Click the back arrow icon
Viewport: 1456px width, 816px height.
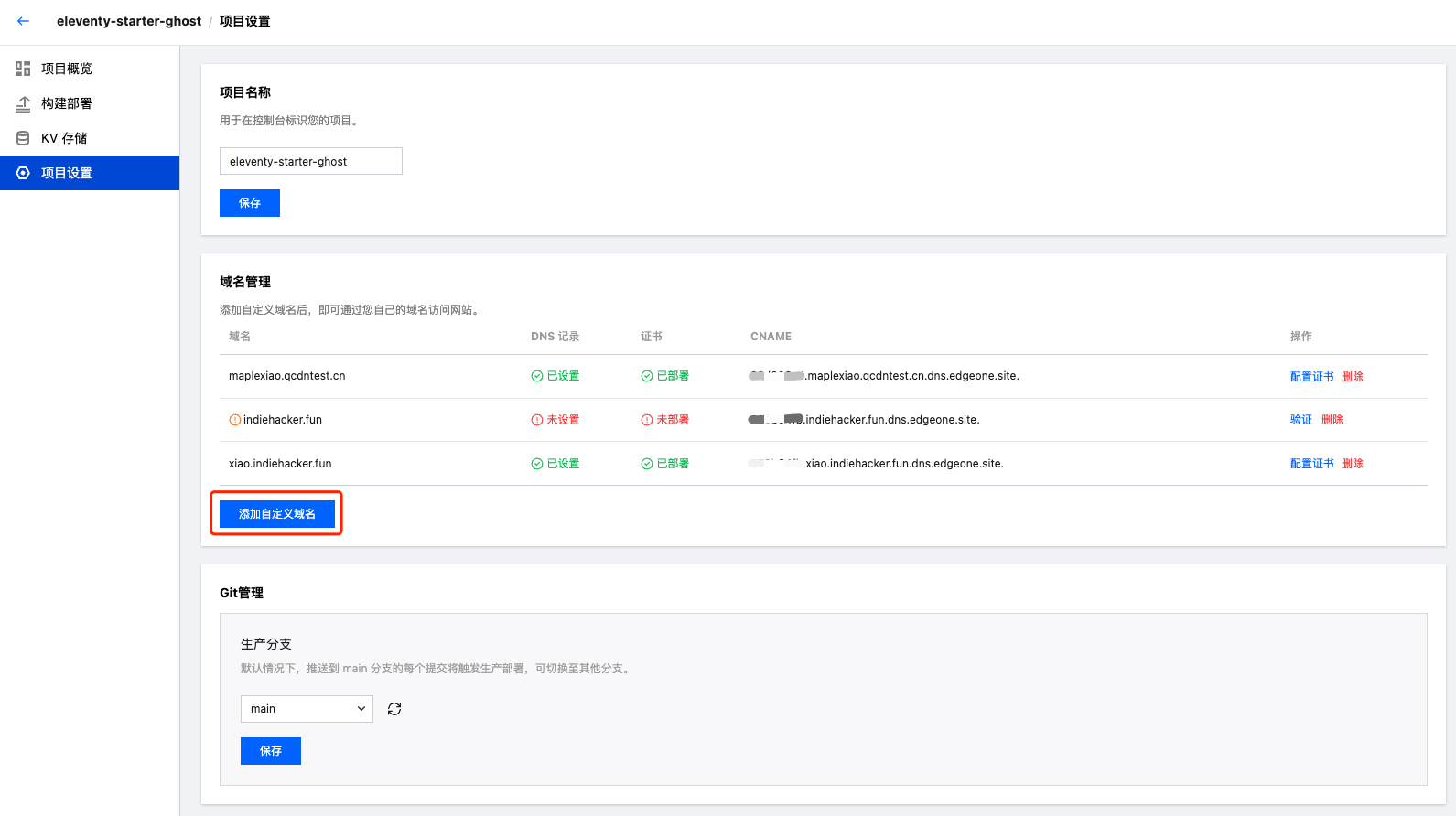[x=23, y=21]
